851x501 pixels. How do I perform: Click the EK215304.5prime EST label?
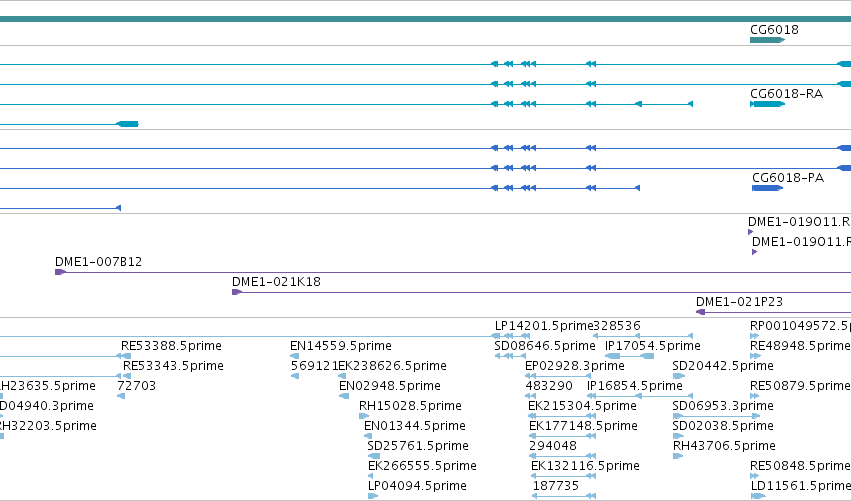click(582, 406)
